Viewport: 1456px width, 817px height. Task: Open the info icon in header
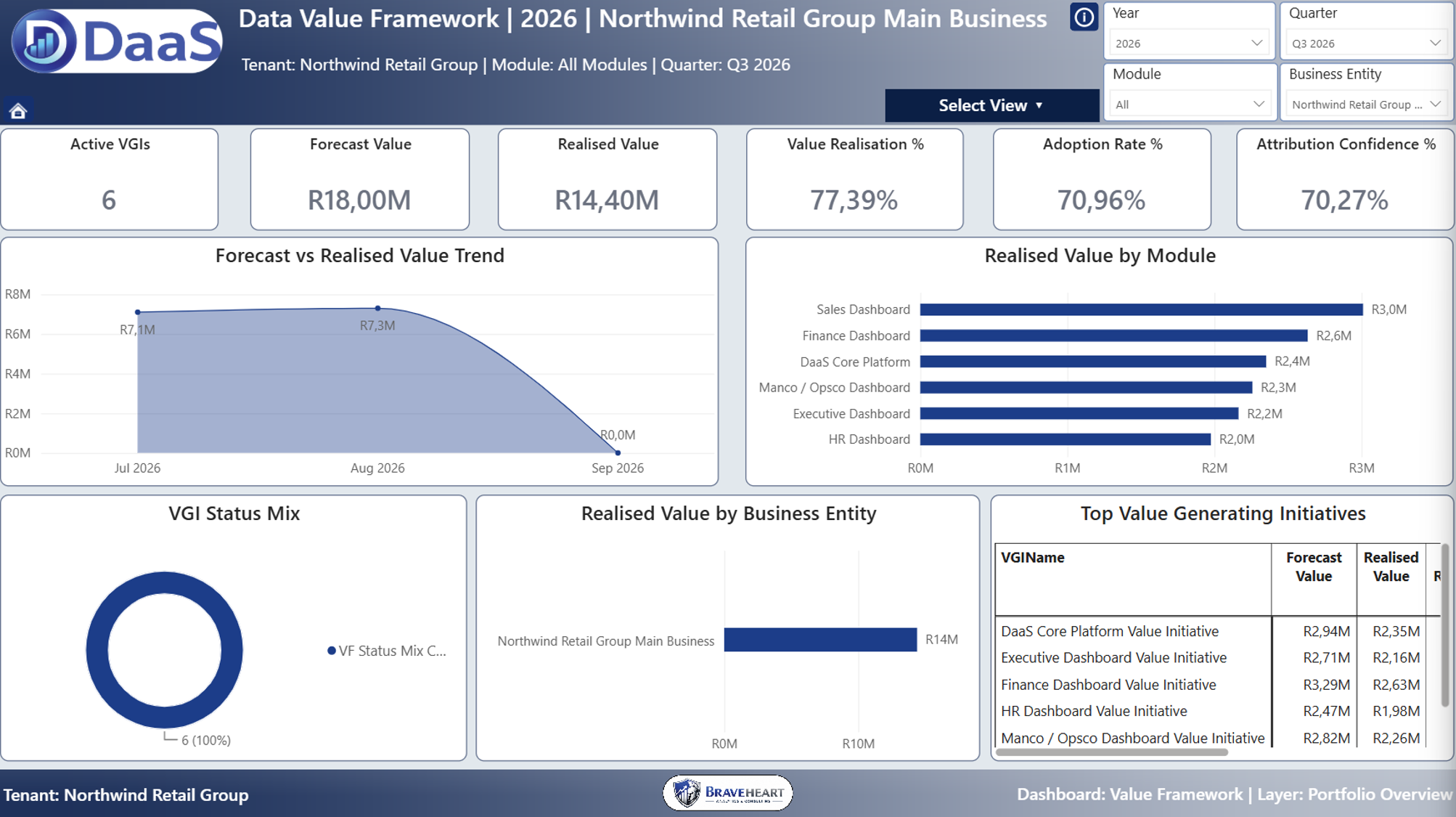[1084, 17]
